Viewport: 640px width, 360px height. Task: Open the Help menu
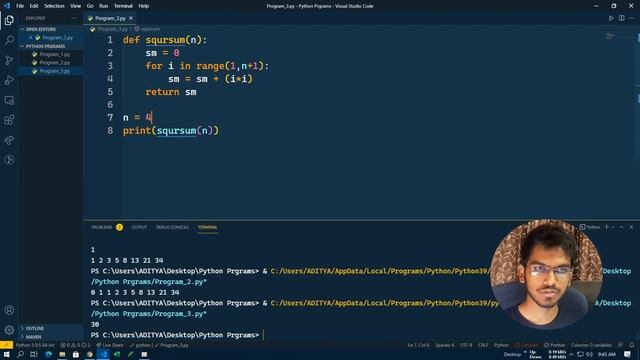144,6
